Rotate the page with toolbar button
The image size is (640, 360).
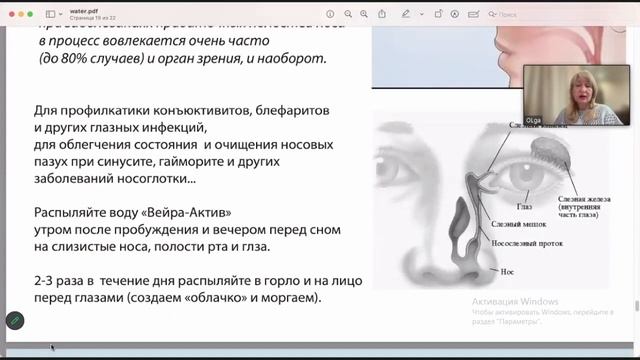438,14
